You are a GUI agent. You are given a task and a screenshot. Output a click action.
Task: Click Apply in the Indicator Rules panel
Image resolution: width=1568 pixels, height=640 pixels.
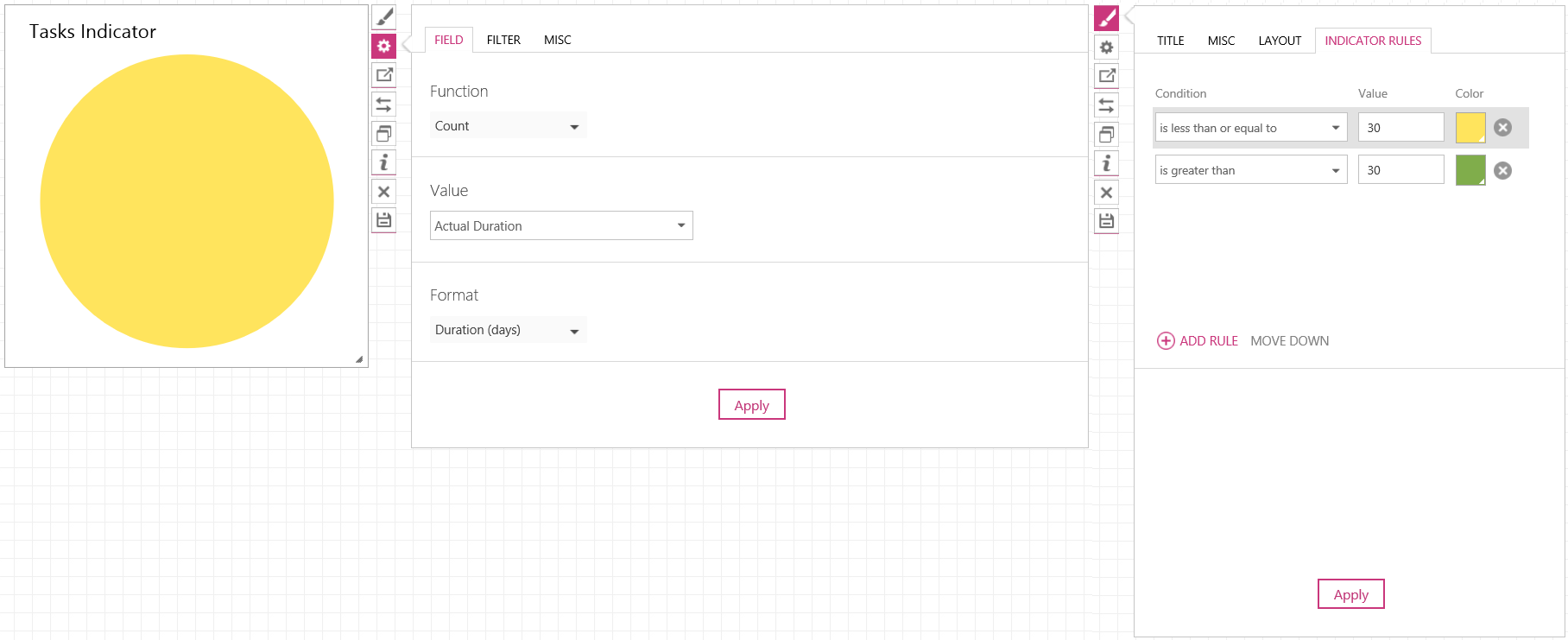1351,594
